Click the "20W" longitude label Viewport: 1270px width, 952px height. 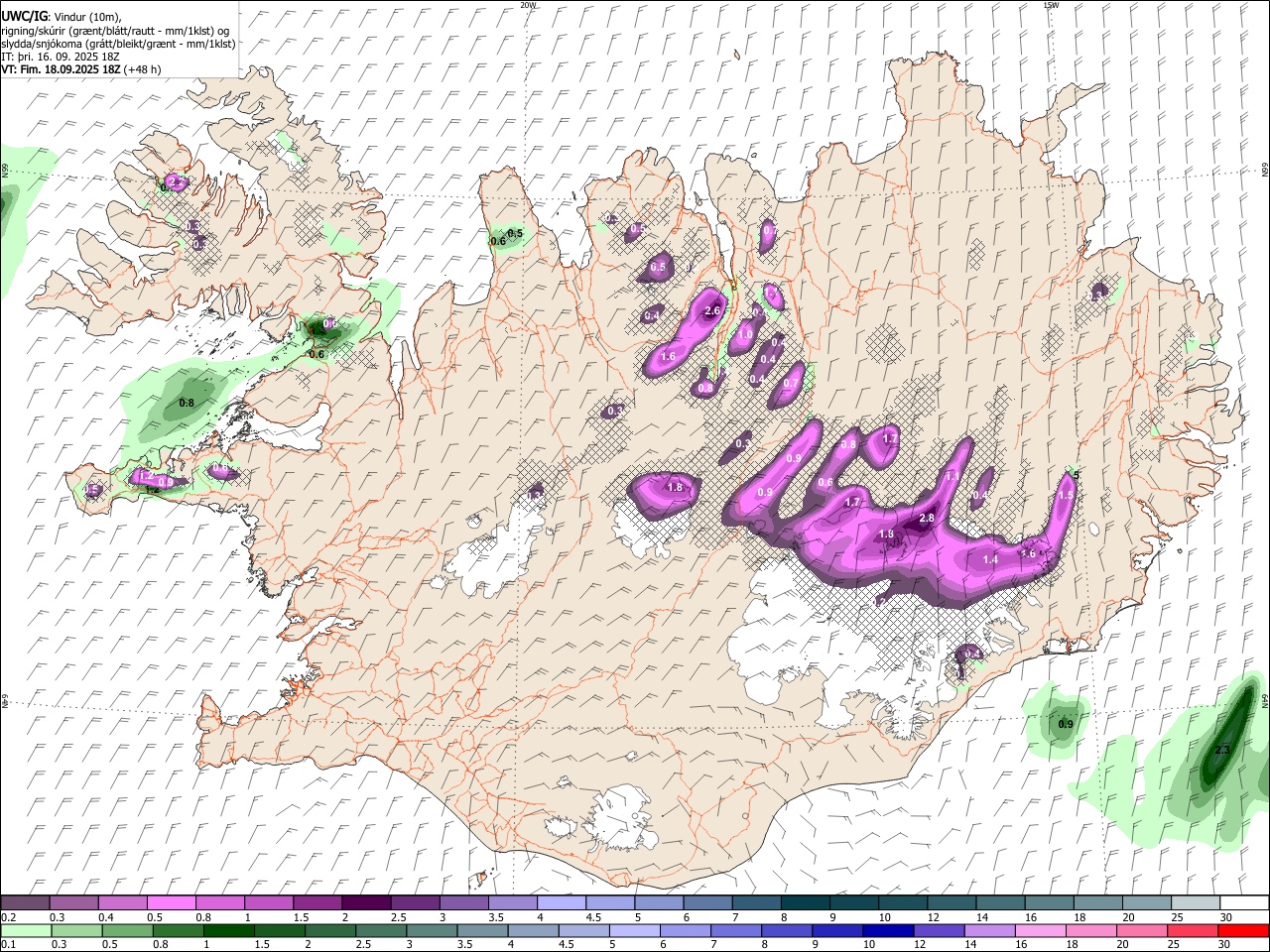pos(528,5)
